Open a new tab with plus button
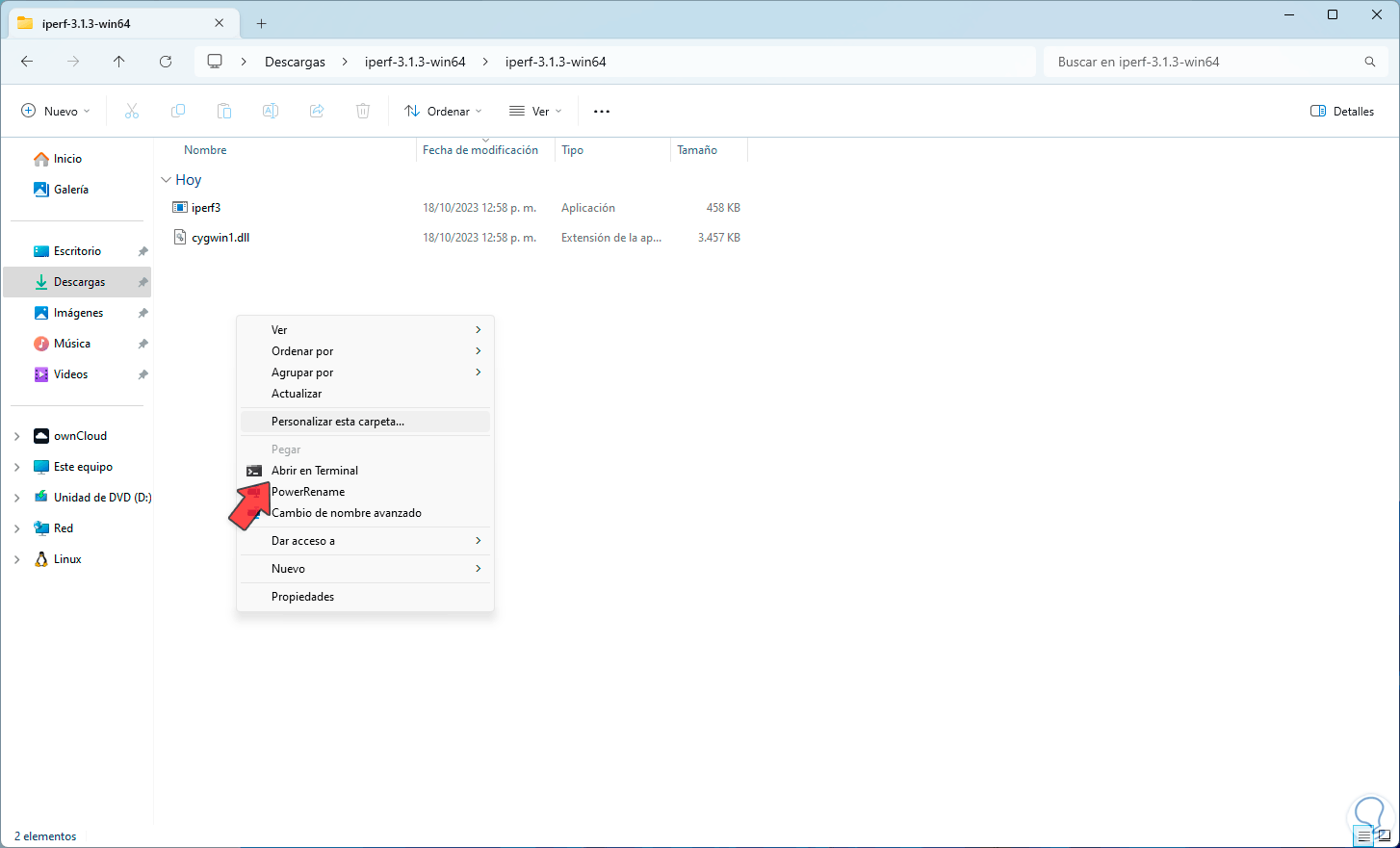The height and width of the screenshot is (848, 1400). click(261, 23)
